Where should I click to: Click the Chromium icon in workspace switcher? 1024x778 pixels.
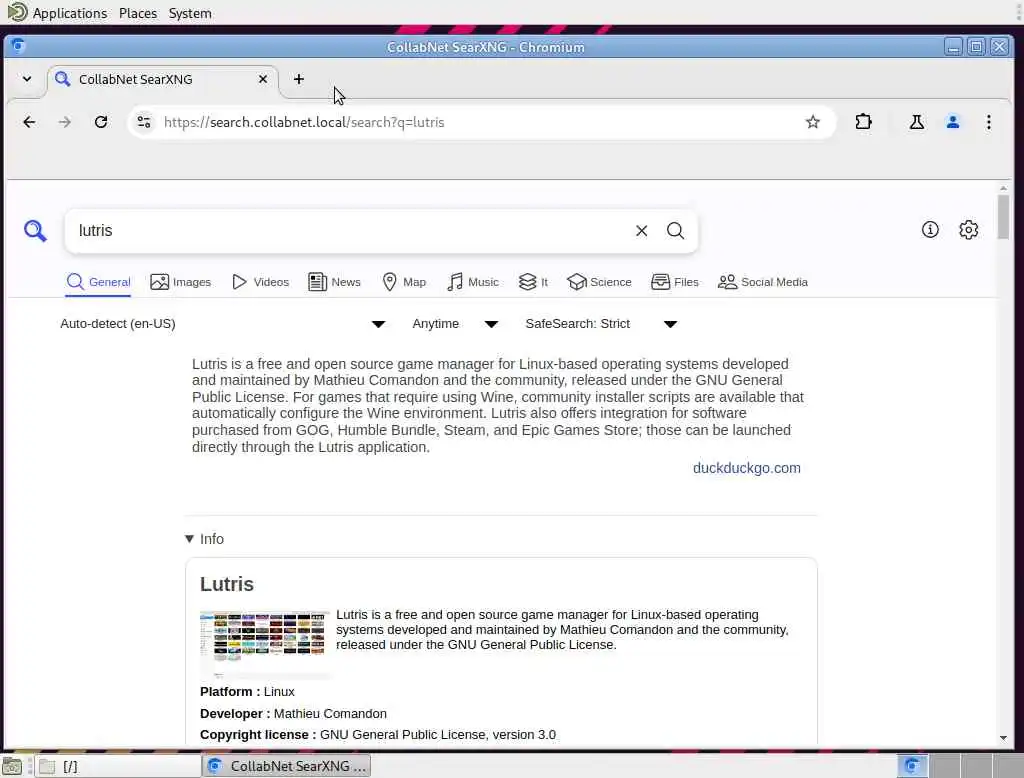[x=912, y=766]
